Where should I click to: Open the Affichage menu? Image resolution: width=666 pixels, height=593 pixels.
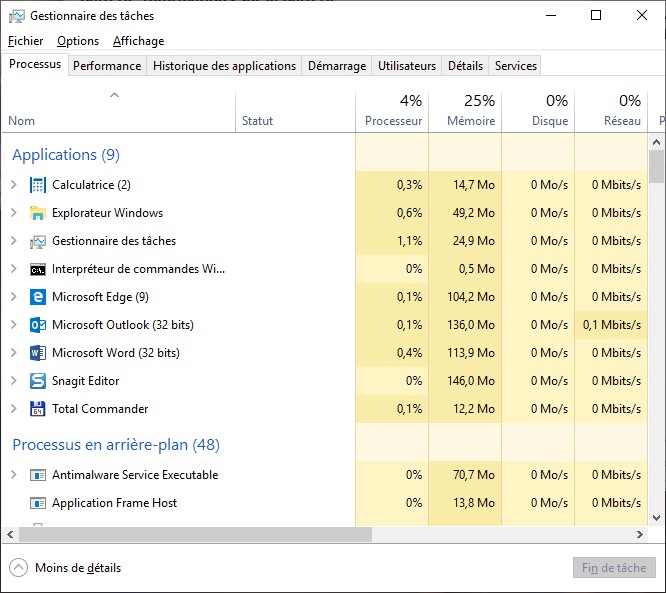(138, 41)
